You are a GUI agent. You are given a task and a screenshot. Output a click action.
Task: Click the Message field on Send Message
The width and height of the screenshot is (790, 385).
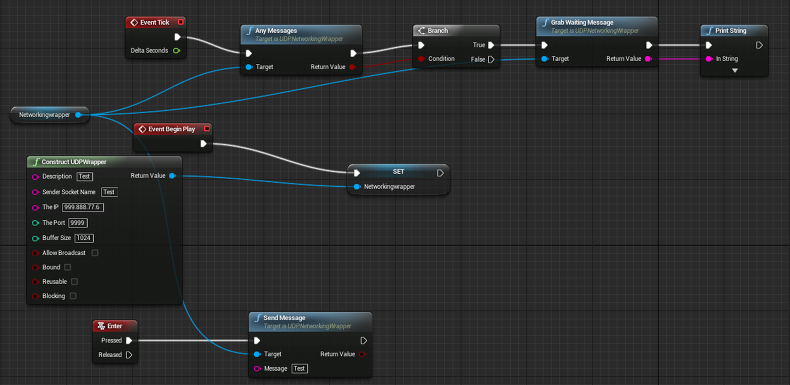tap(299, 369)
